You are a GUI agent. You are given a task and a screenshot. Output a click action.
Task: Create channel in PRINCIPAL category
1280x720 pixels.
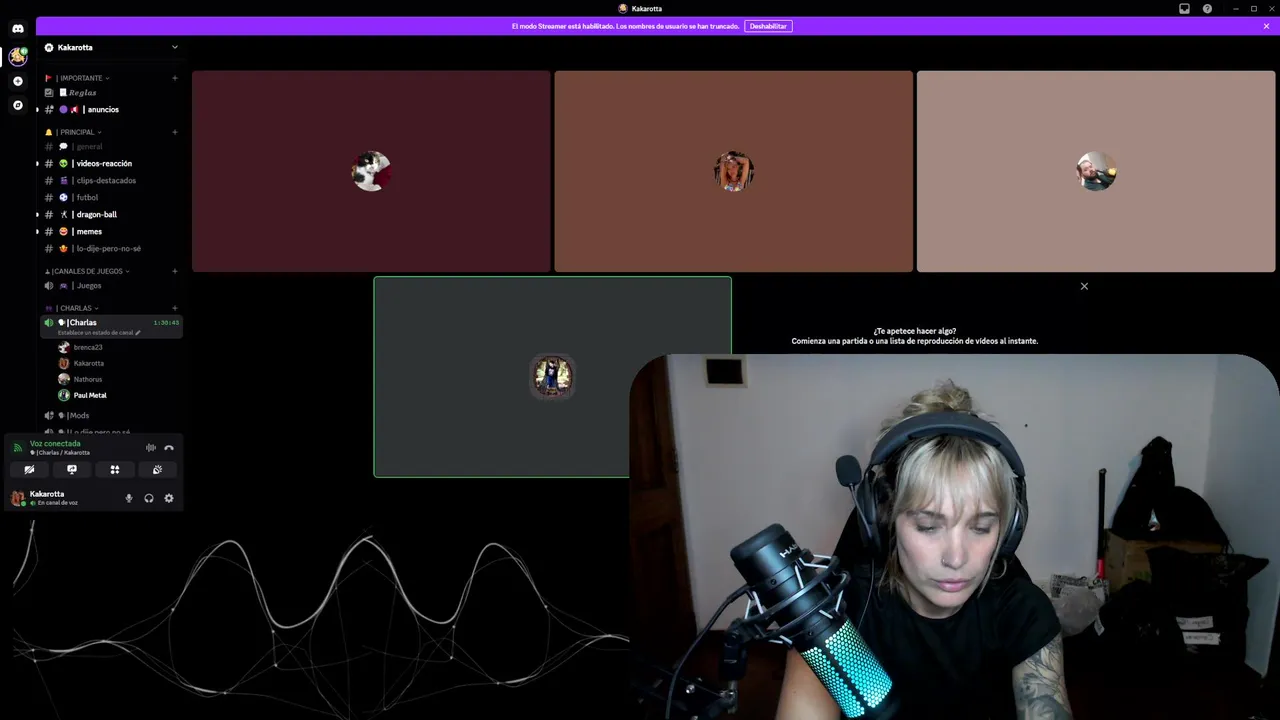(x=175, y=132)
